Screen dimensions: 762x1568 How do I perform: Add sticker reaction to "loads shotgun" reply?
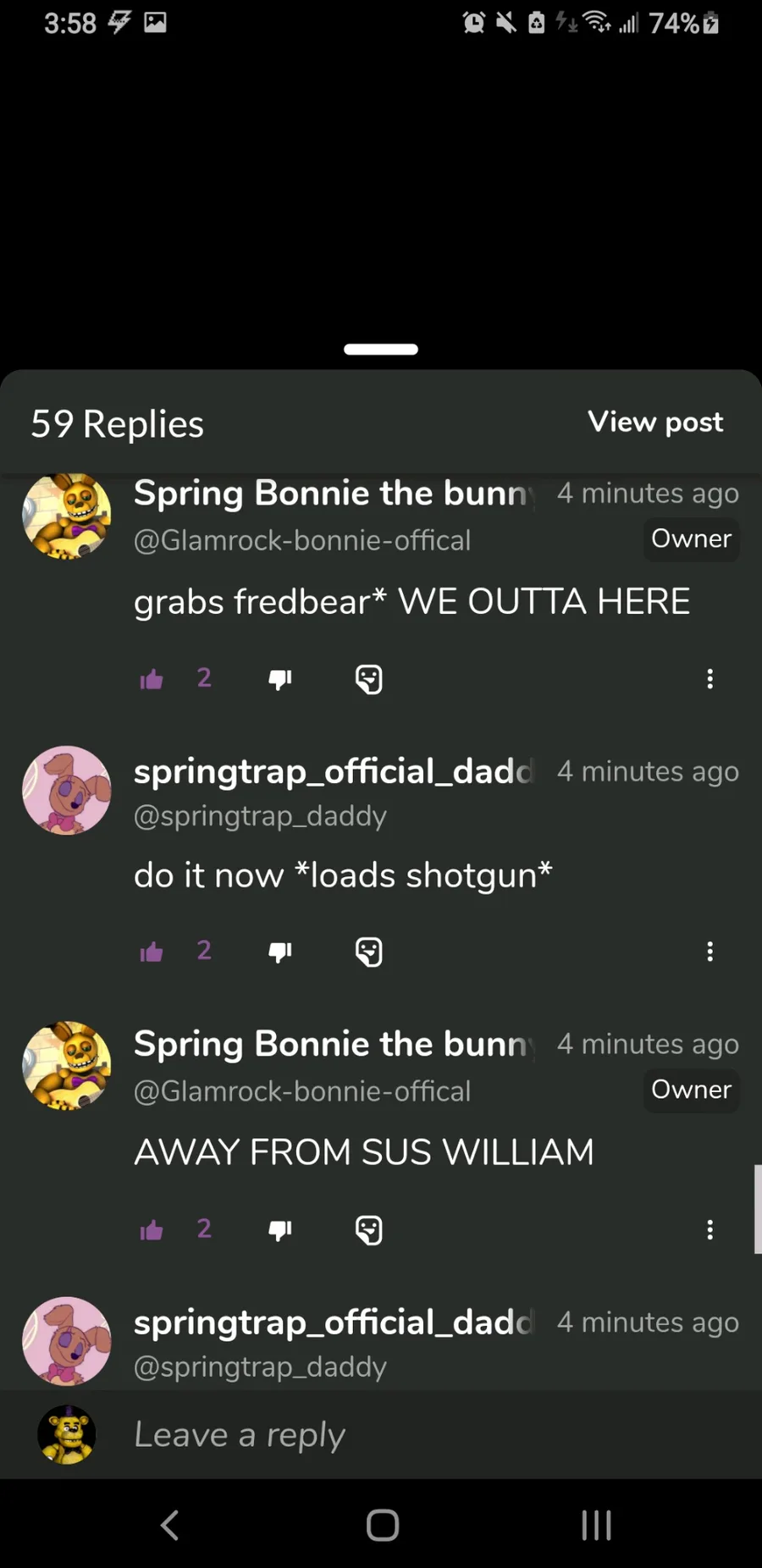point(369,952)
